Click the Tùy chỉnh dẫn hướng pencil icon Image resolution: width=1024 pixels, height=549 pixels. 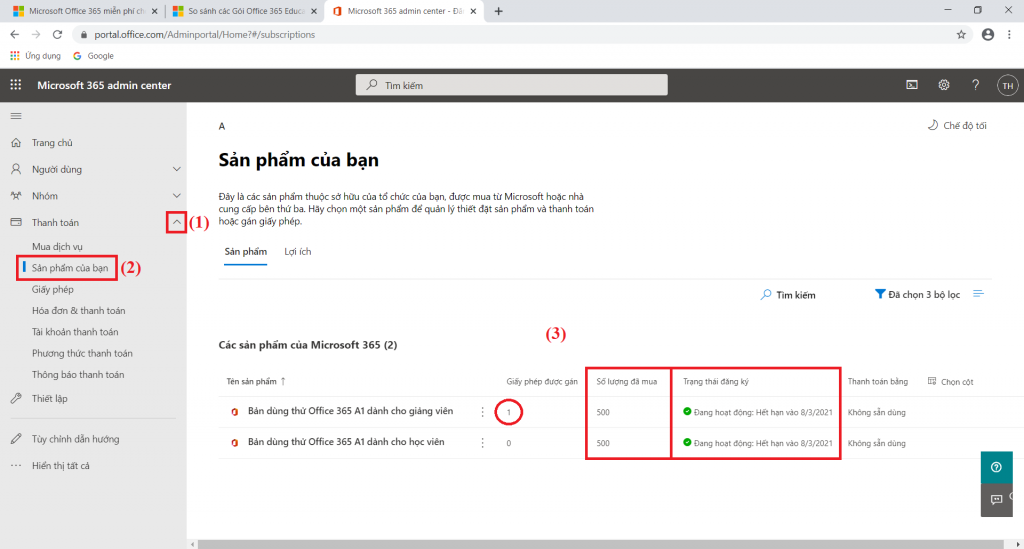tap(16, 439)
